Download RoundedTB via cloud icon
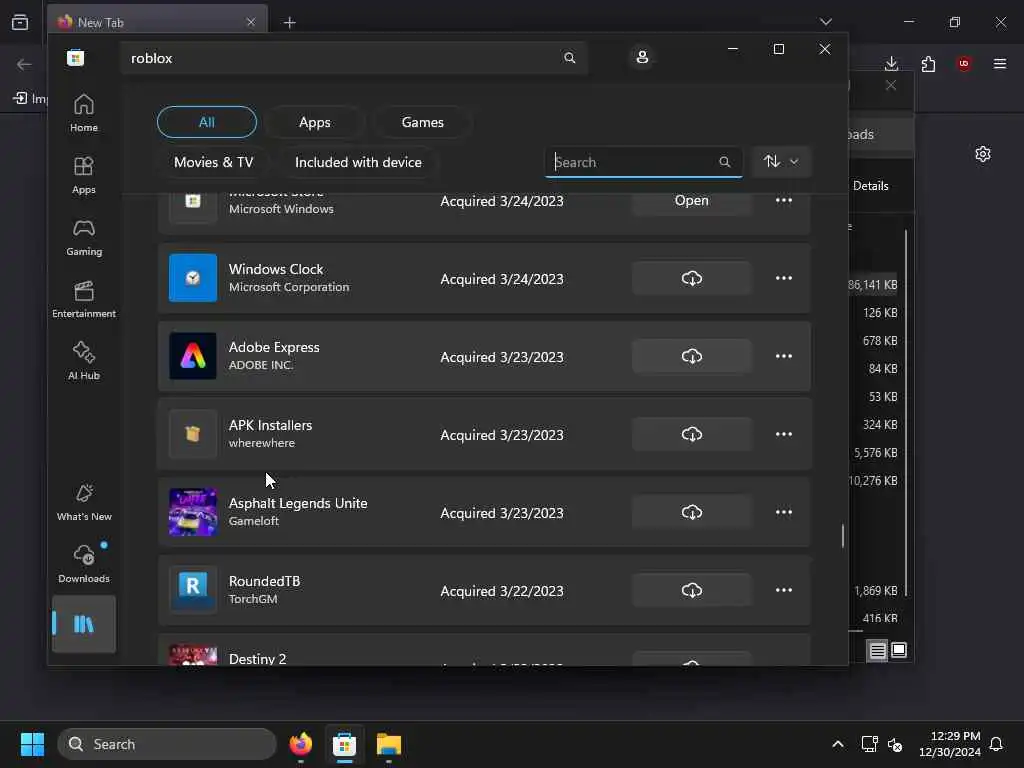1024x768 pixels. click(x=692, y=590)
